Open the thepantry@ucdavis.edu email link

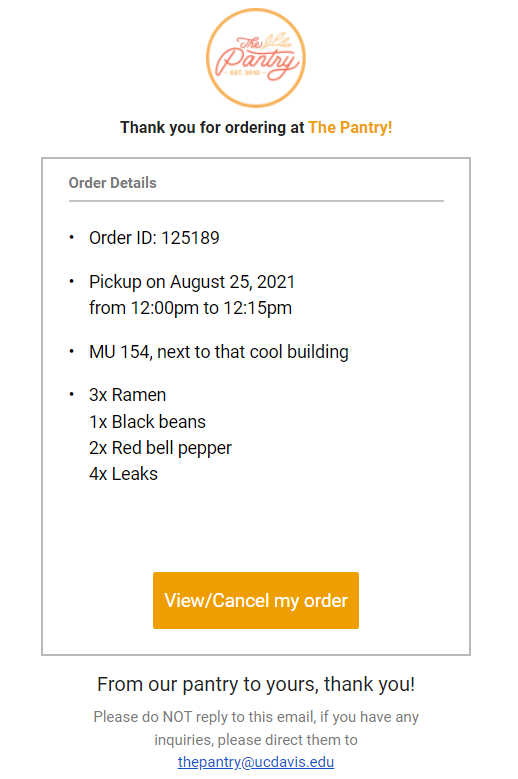[x=256, y=762]
